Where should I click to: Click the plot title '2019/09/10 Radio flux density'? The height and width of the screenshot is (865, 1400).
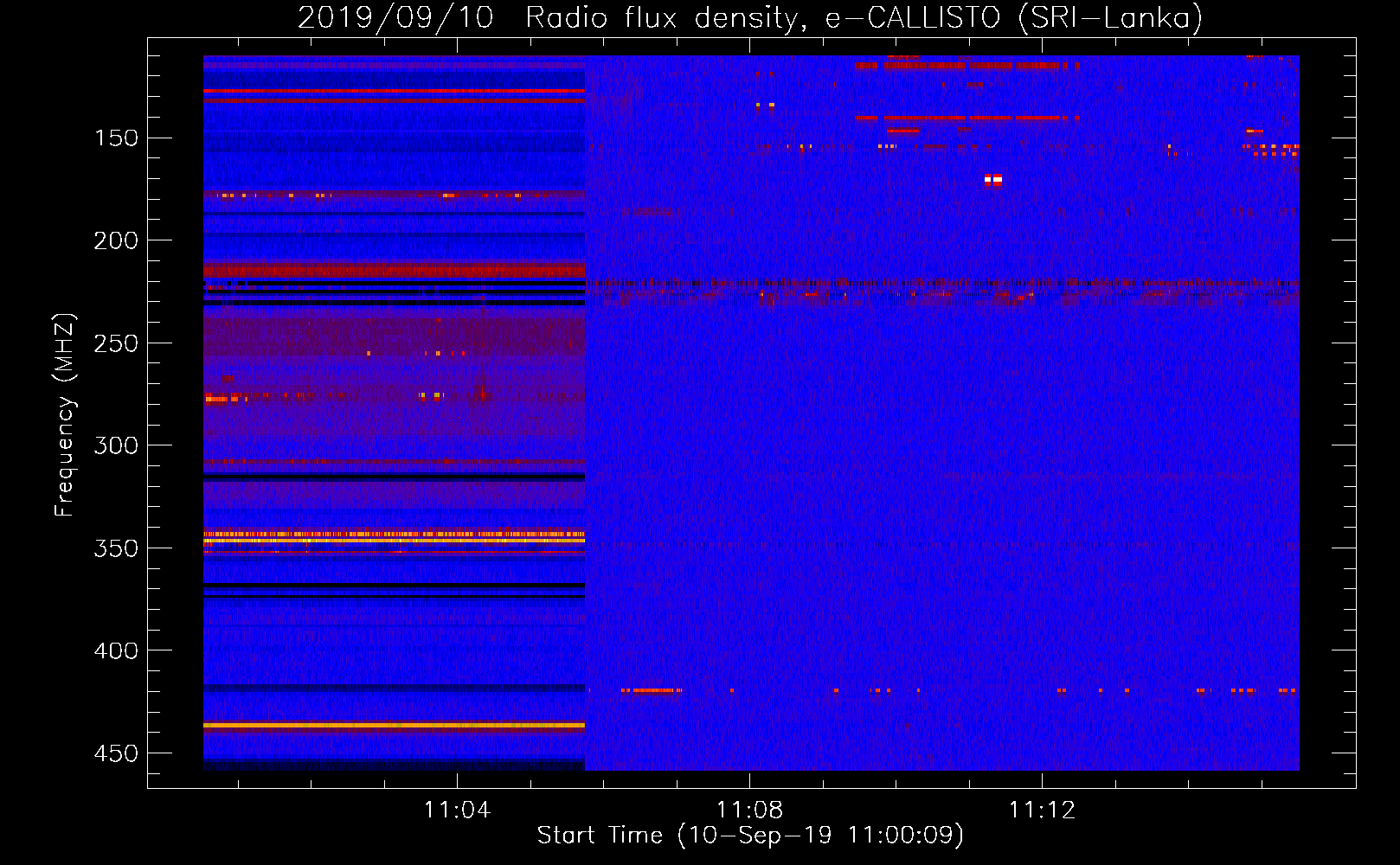[x=547, y=17]
